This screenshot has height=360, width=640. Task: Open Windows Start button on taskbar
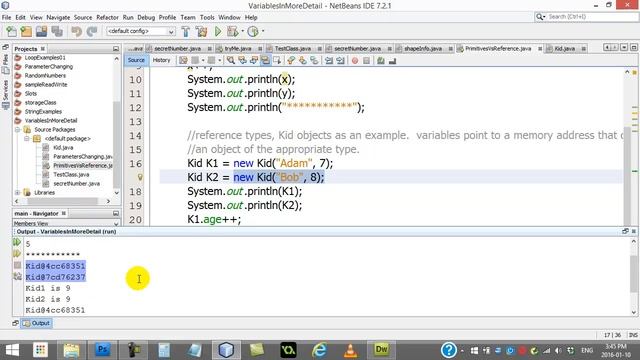coord(12,350)
